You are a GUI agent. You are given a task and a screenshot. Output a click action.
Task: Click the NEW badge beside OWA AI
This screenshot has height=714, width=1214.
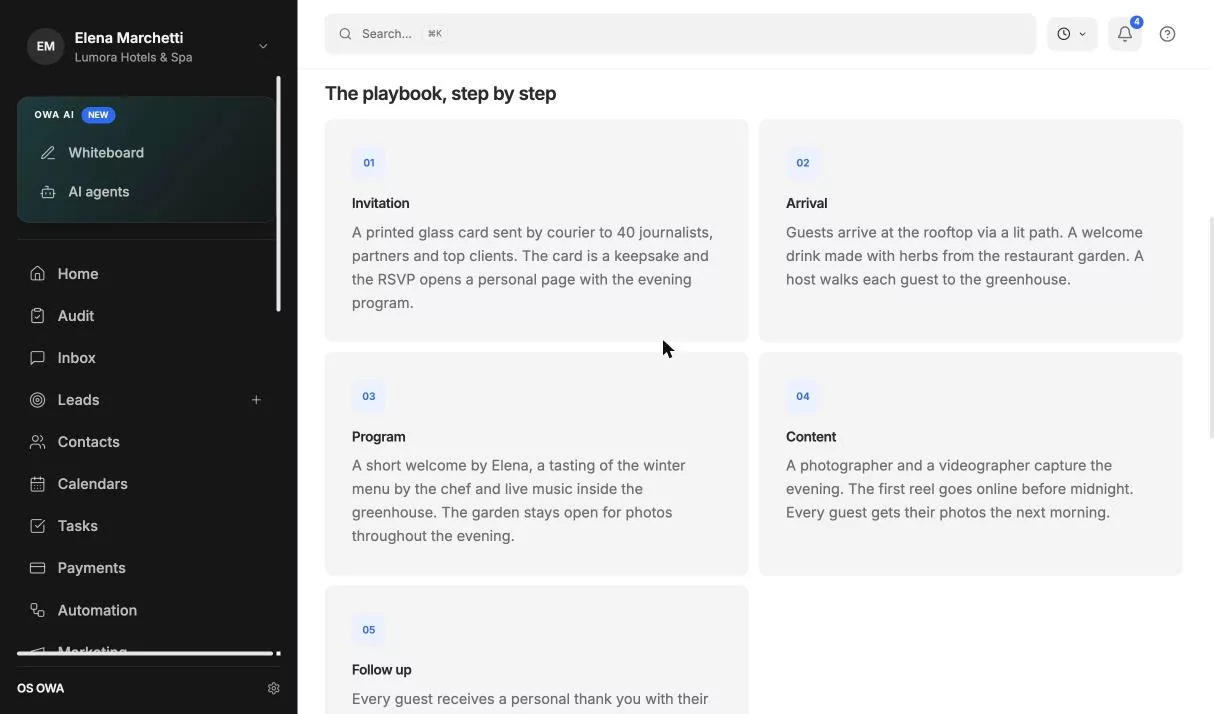click(98, 115)
